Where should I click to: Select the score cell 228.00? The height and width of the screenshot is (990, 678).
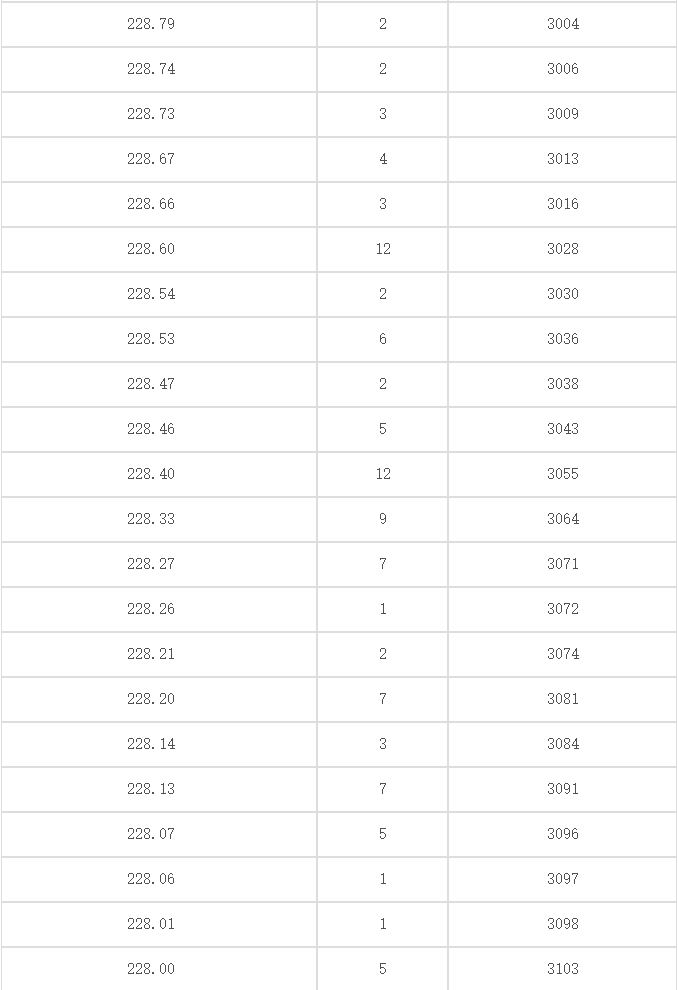click(151, 969)
